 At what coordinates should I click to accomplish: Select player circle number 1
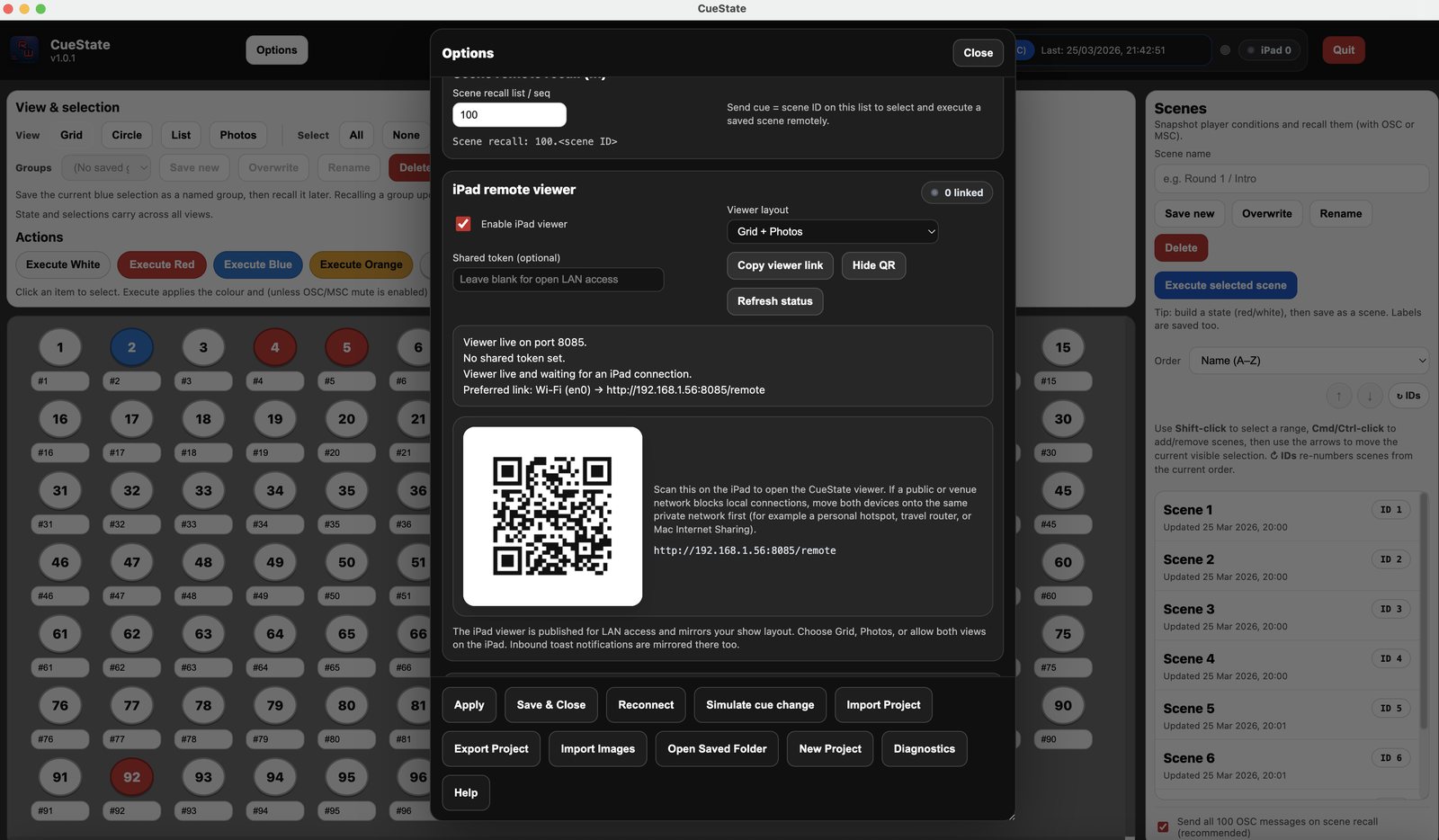pyautogui.click(x=60, y=347)
